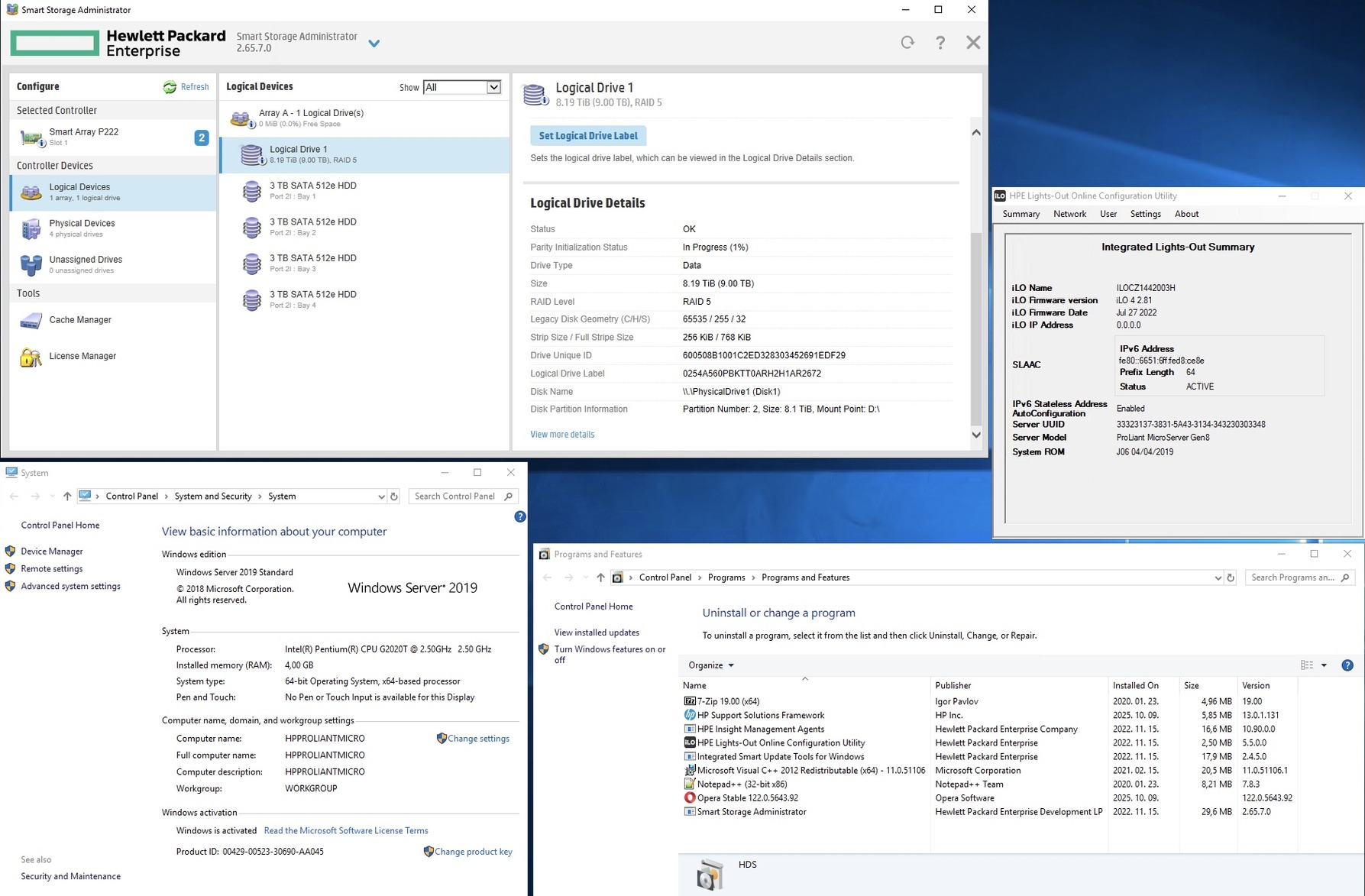Click Turn Windows features on or off

pos(610,655)
